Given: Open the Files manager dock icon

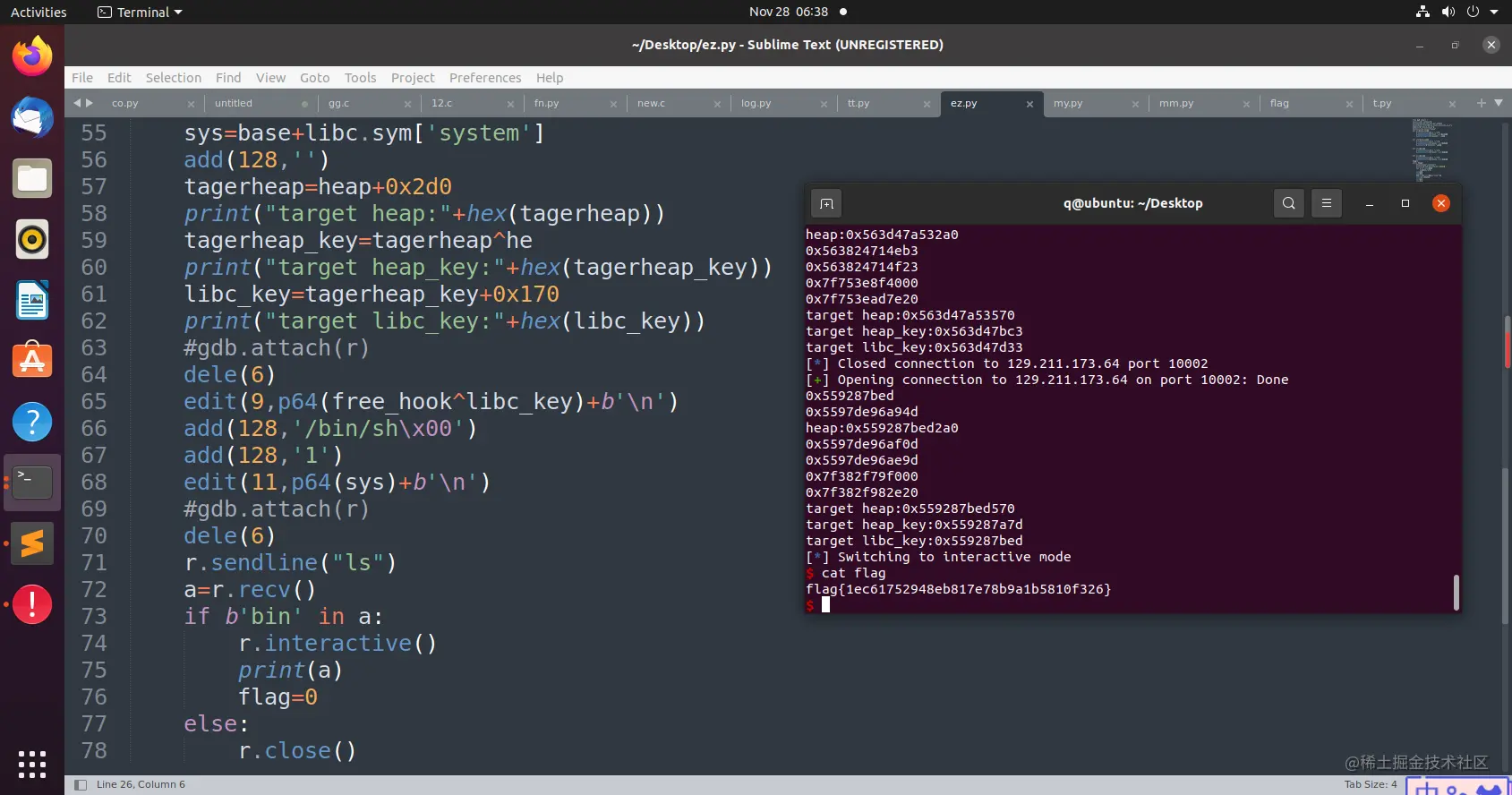Looking at the screenshot, I should click(x=32, y=178).
